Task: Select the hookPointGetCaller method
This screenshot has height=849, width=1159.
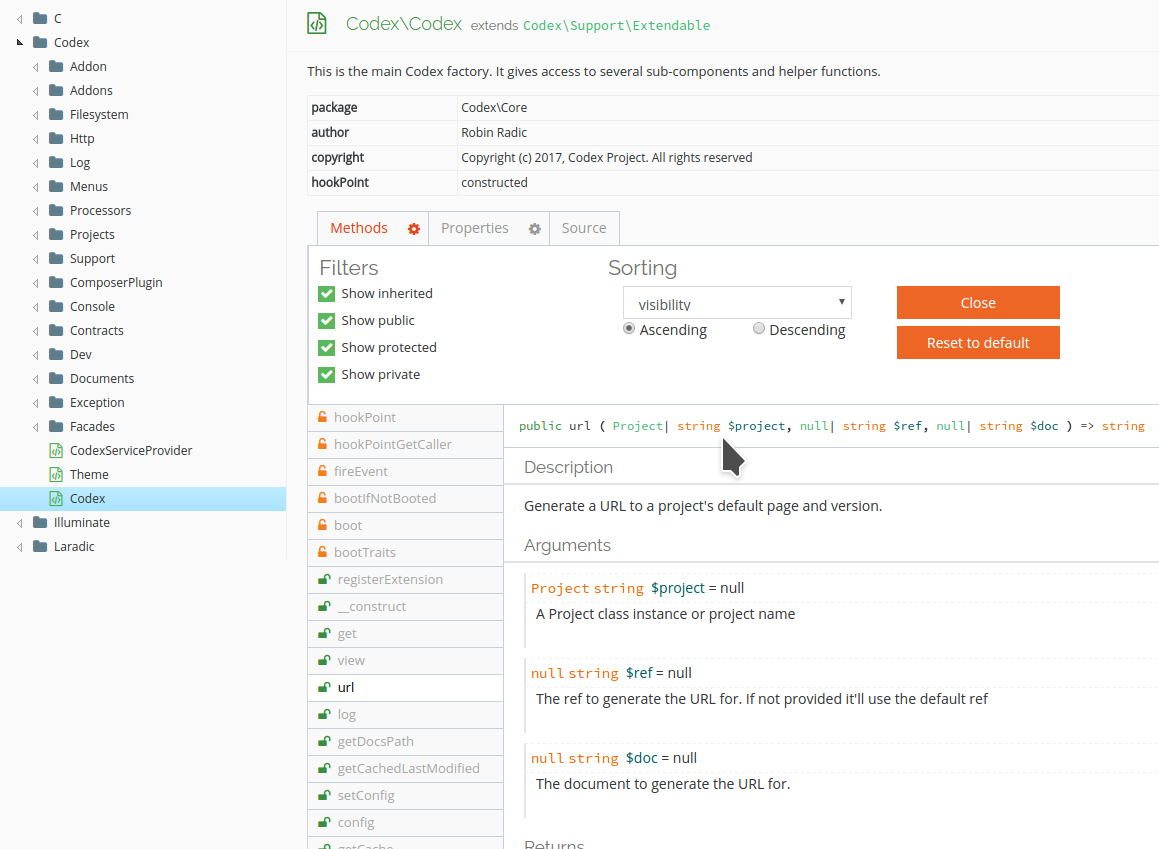Action: [x=405, y=444]
